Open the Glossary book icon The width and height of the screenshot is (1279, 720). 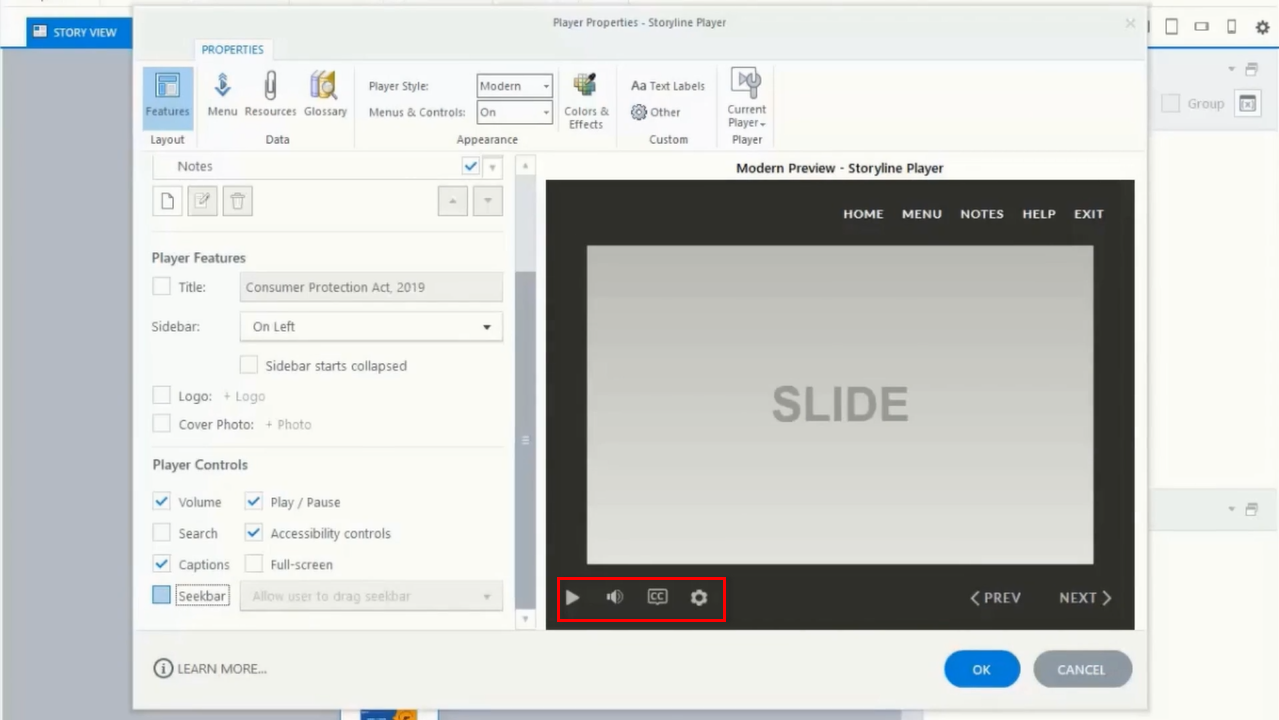[325, 96]
